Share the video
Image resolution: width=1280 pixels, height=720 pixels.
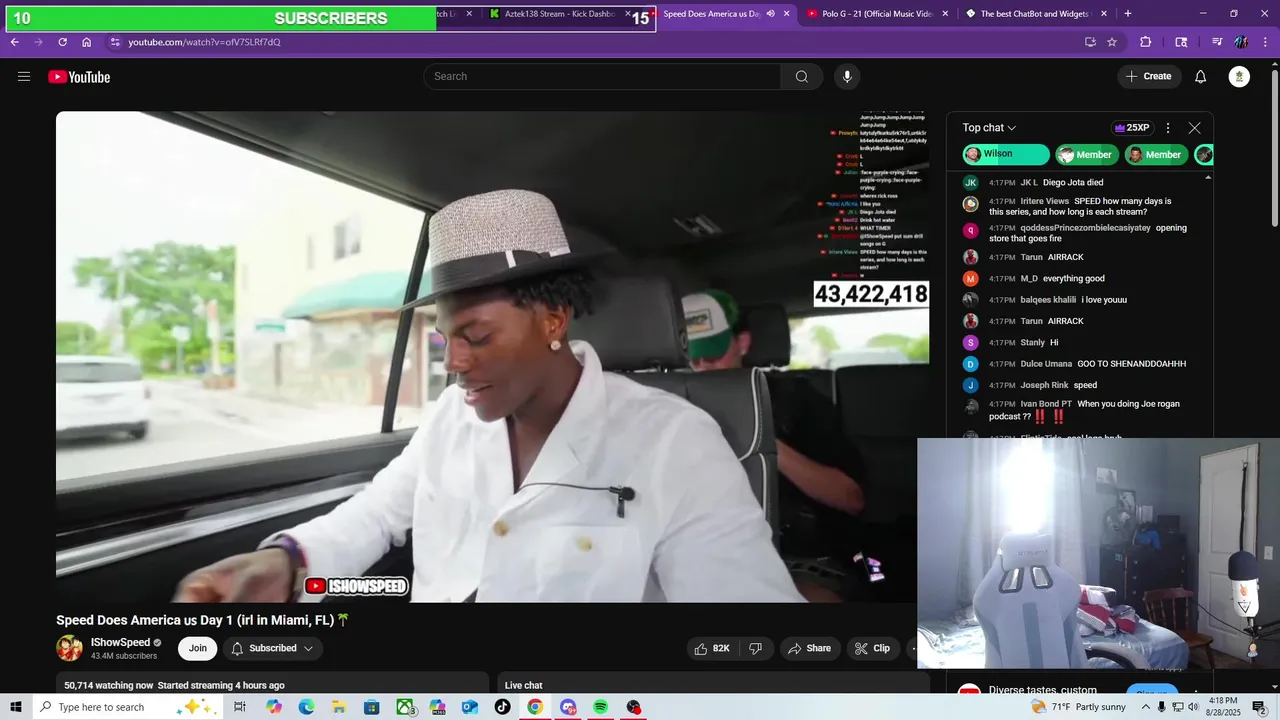[x=809, y=649]
